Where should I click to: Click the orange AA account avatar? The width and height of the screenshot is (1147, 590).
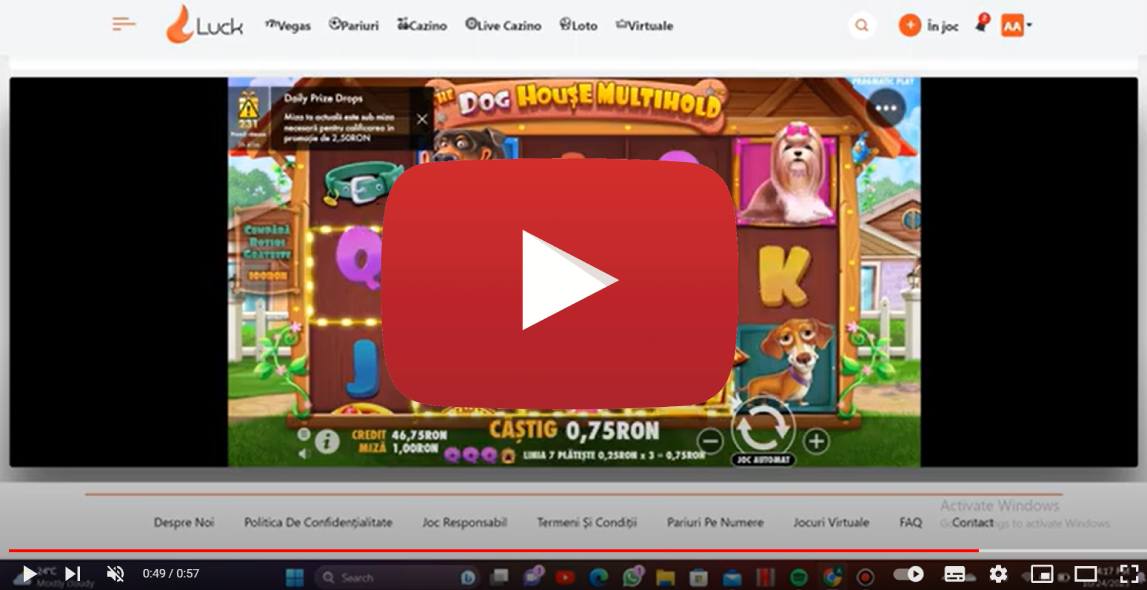[x=1012, y=26]
